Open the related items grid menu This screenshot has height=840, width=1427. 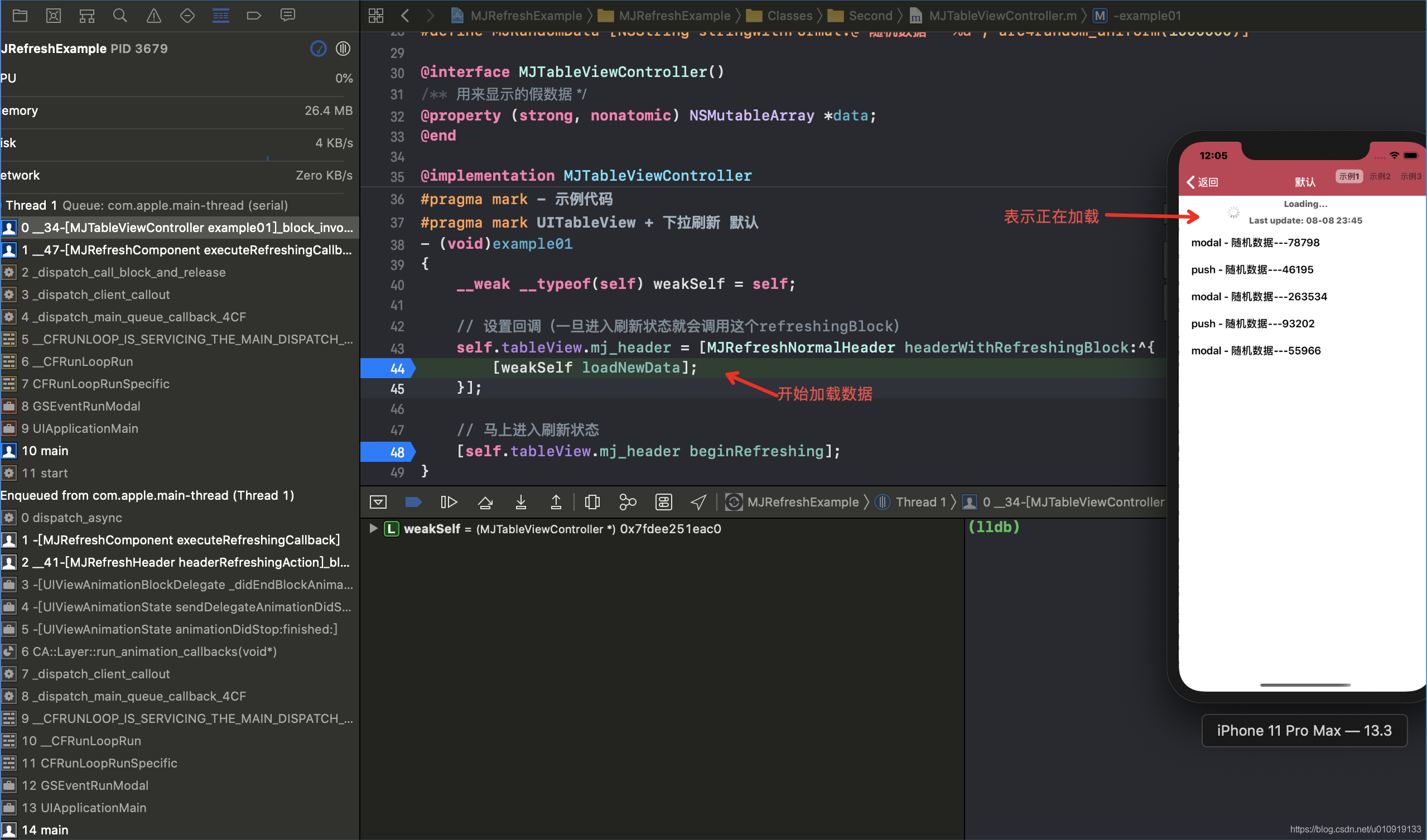[376, 15]
